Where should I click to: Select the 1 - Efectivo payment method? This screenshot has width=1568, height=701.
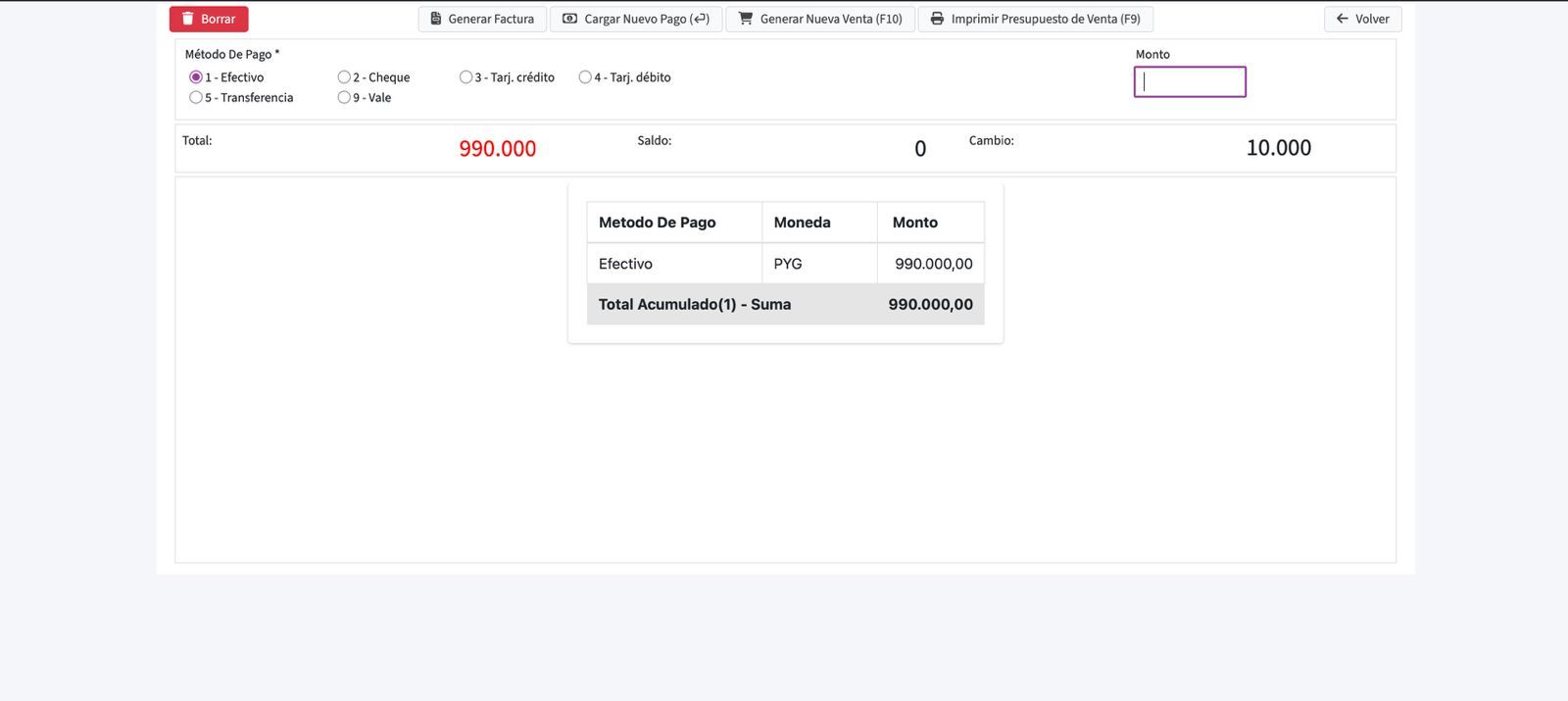pos(196,77)
